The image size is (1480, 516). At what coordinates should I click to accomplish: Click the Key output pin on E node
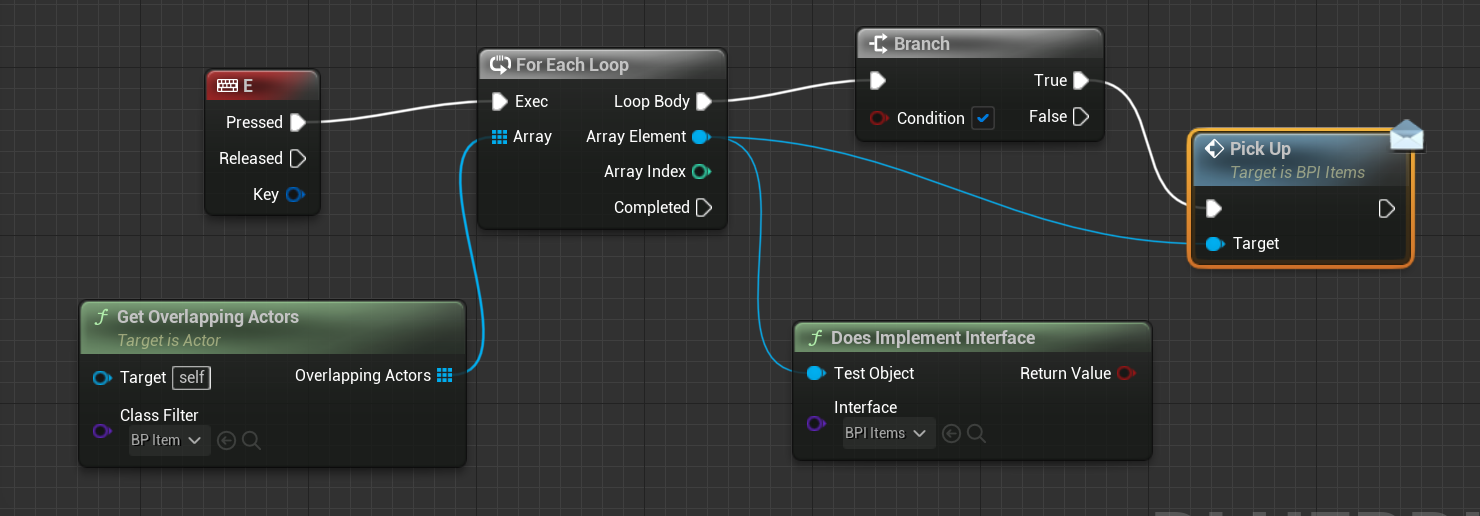point(295,194)
